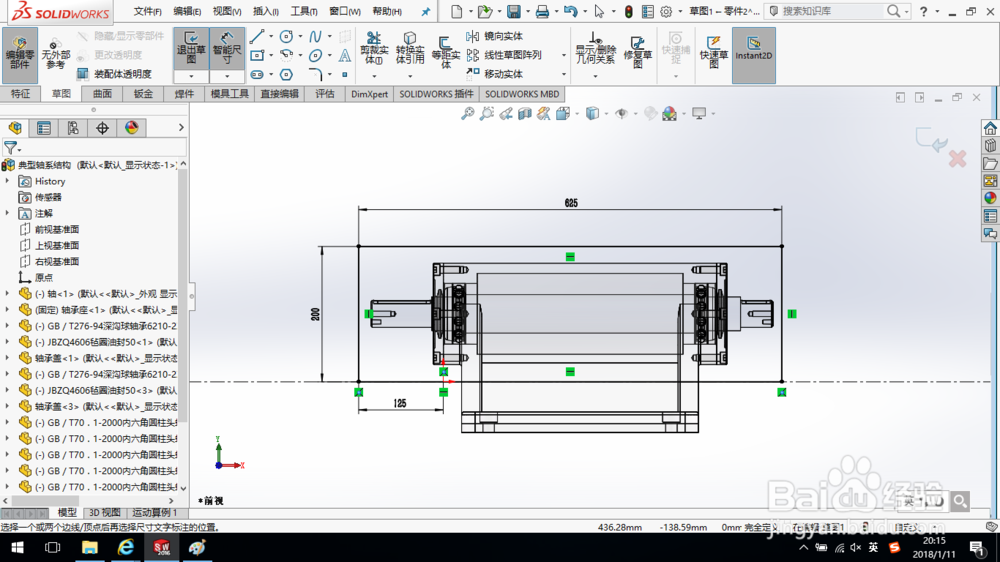The width and height of the screenshot is (1000, 562).
Task: Click Undo icon in title toolbar
Action: [x=570, y=11]
